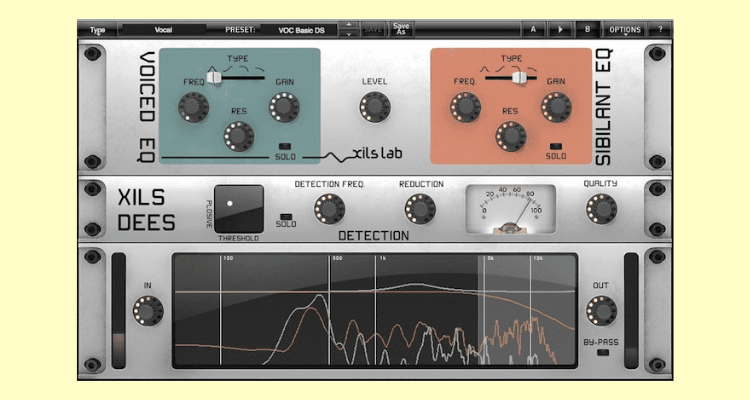Click the 500 Hz frequency marker
The image size is (750, 400).
[337, 258]
